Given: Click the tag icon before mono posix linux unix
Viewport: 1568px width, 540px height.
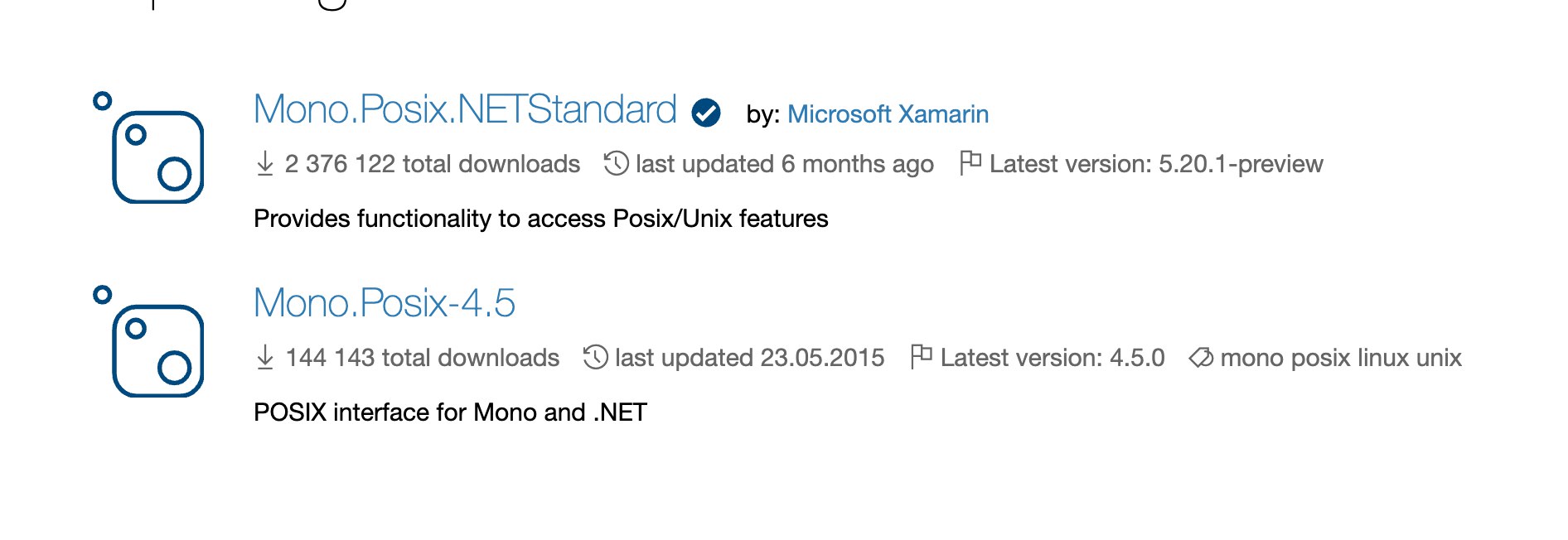Looking at the screenshot, I should (1201, 358).
